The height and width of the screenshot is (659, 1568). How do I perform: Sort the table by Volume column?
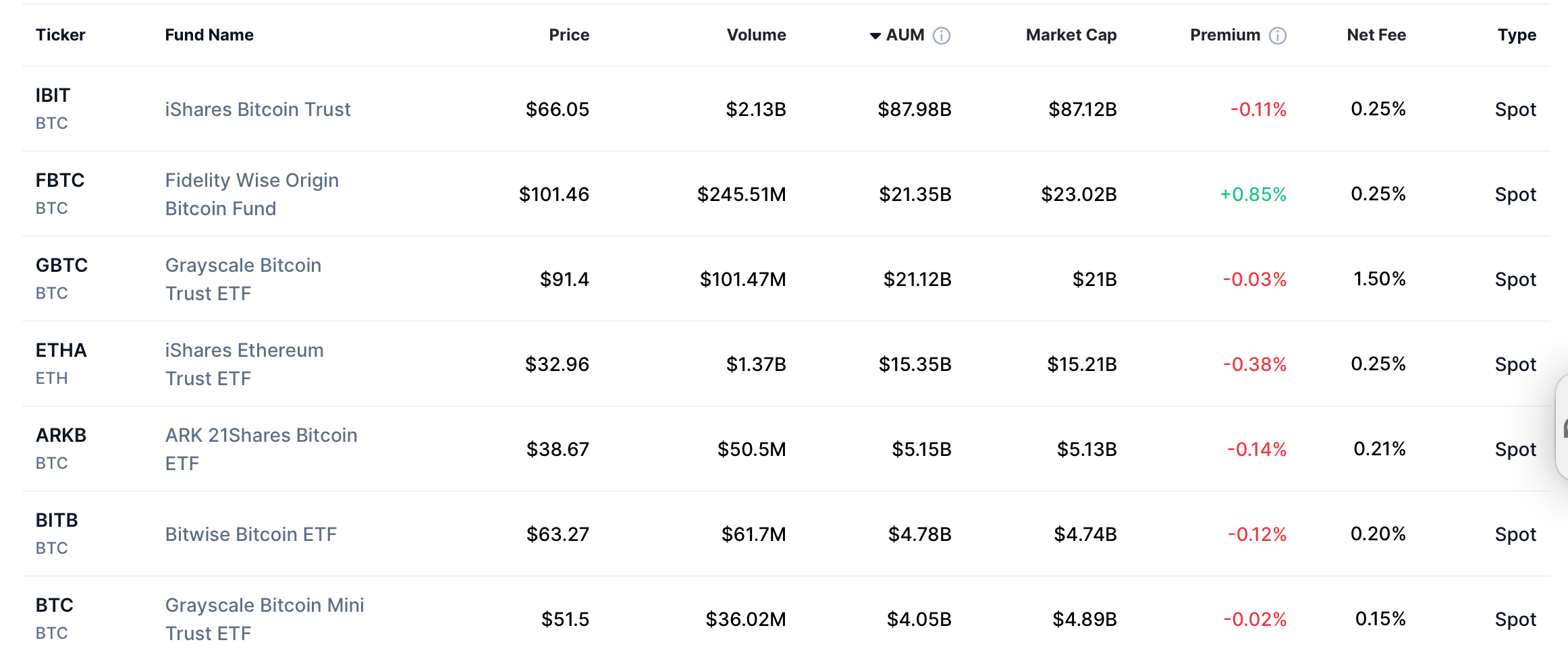[755, 35]
